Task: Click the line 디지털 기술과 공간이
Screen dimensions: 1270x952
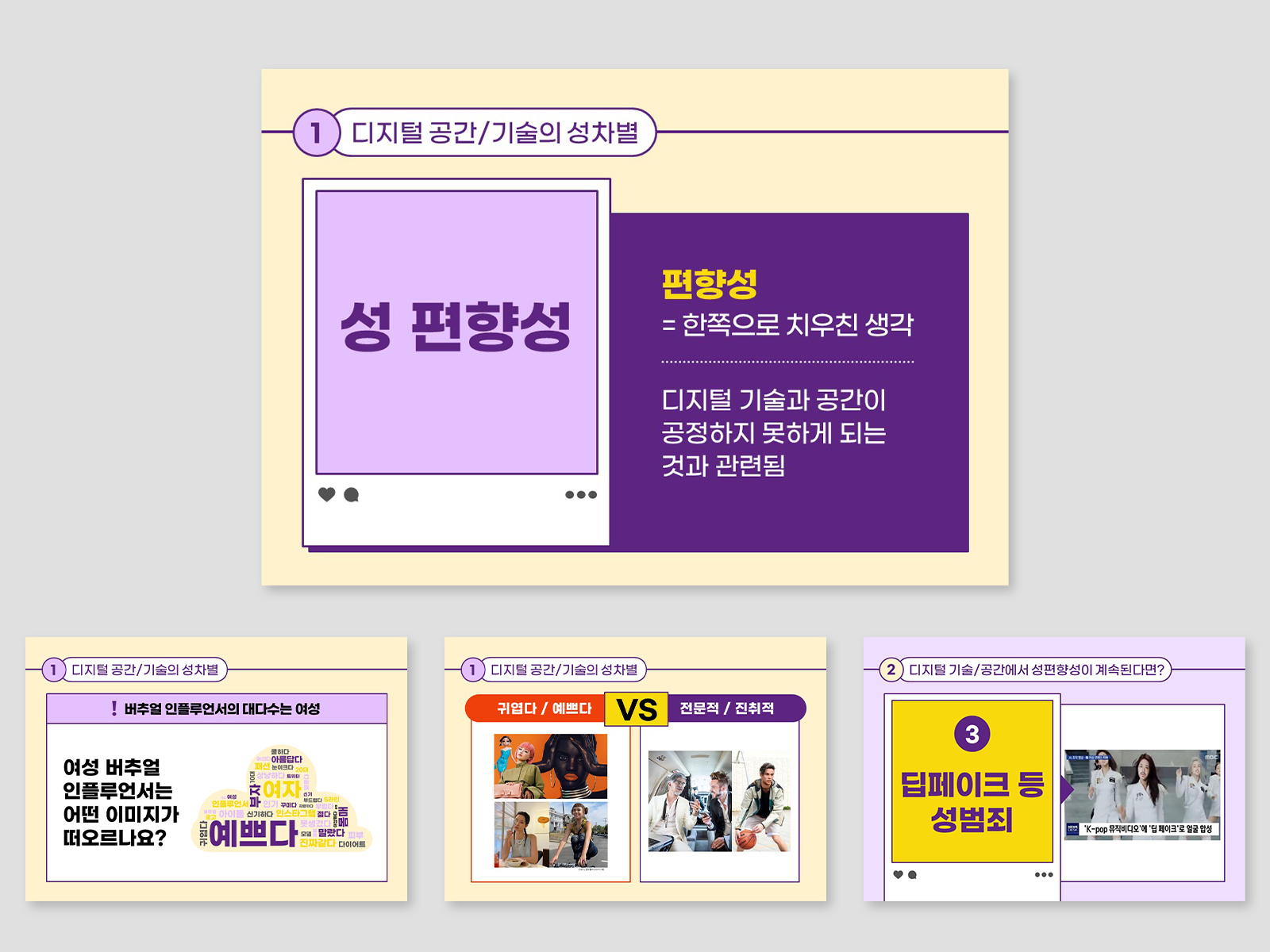Action: [773, 401]
